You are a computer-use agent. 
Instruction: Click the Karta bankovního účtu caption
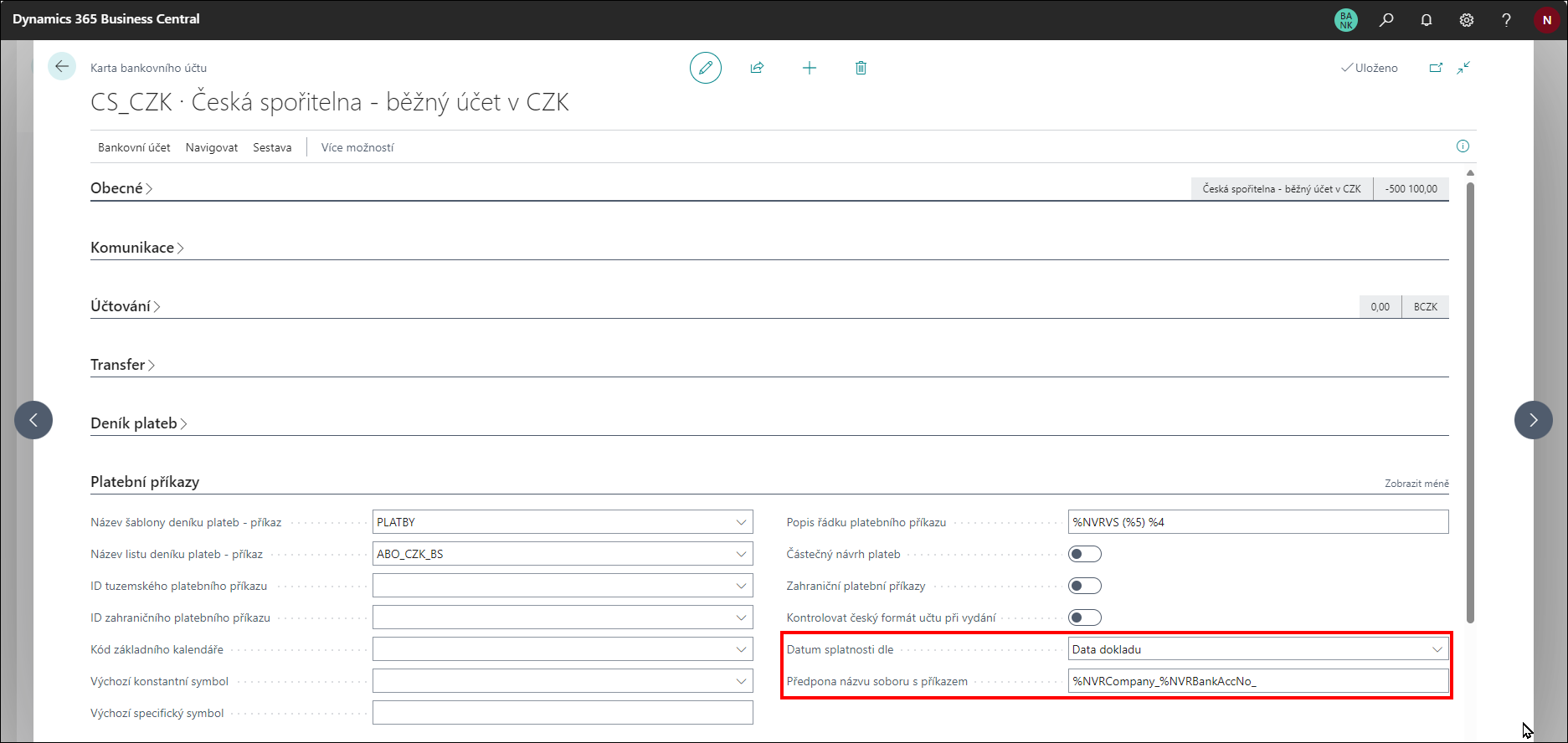(x=148, y=68)
